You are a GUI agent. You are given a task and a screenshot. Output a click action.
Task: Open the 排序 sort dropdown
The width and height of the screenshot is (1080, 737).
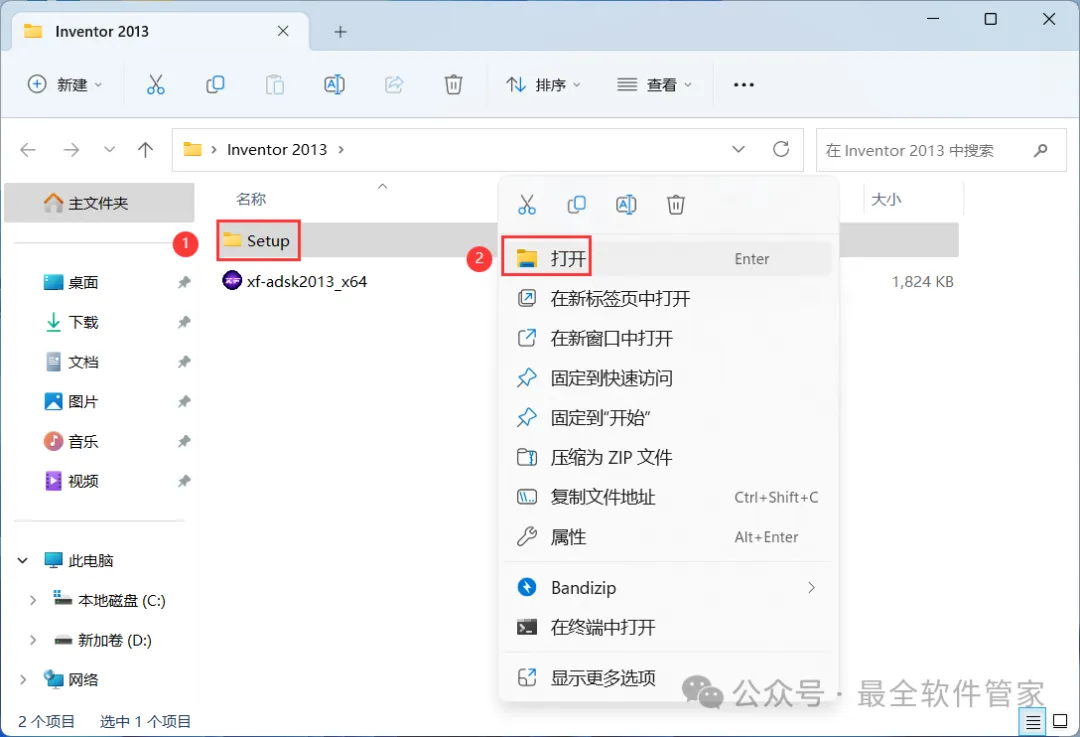(543, 85)
